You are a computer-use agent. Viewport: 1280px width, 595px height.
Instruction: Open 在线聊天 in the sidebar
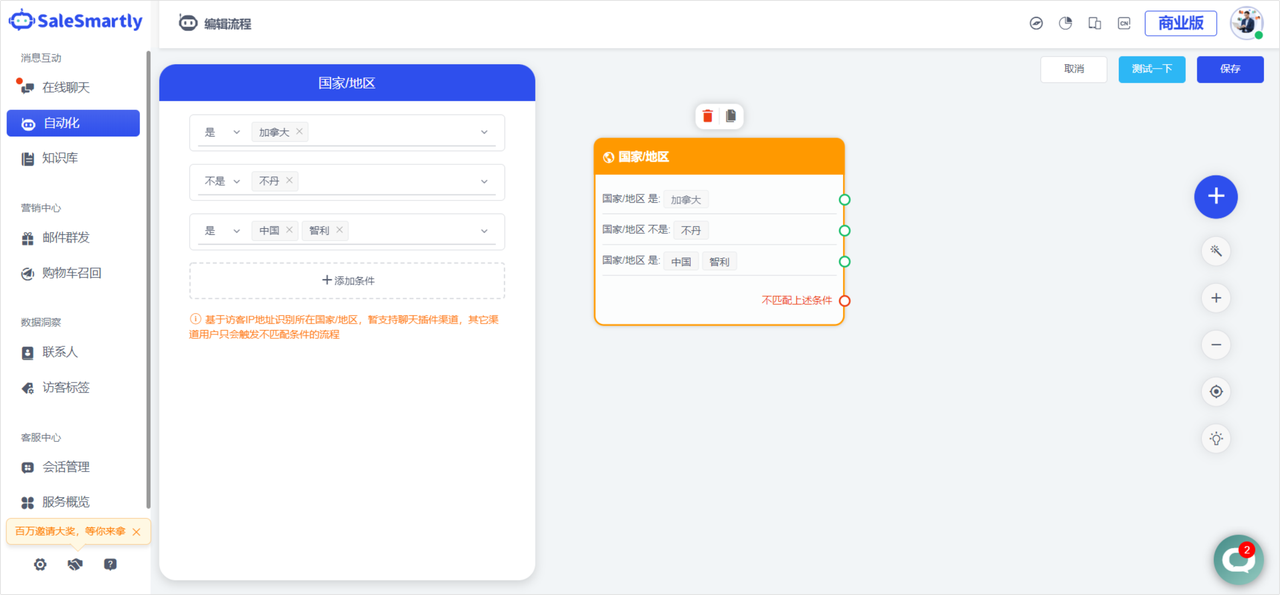[65, 88]
